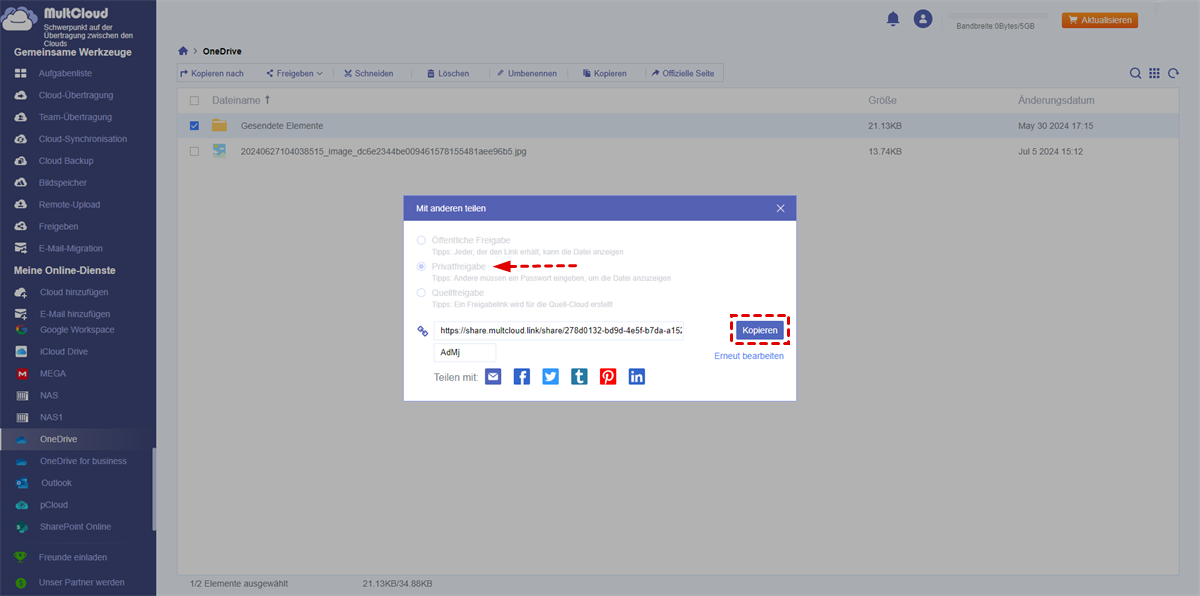Click Erneut bearbeiten link
This screenshot has width=1200, height=596.
coord(749,356)
